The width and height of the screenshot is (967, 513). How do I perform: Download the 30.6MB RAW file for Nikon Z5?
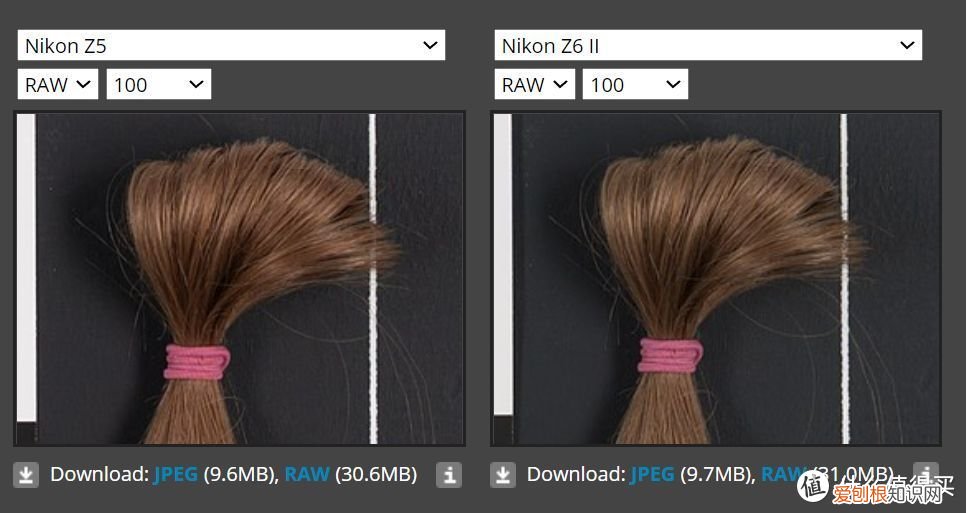(x=307, y=474)
